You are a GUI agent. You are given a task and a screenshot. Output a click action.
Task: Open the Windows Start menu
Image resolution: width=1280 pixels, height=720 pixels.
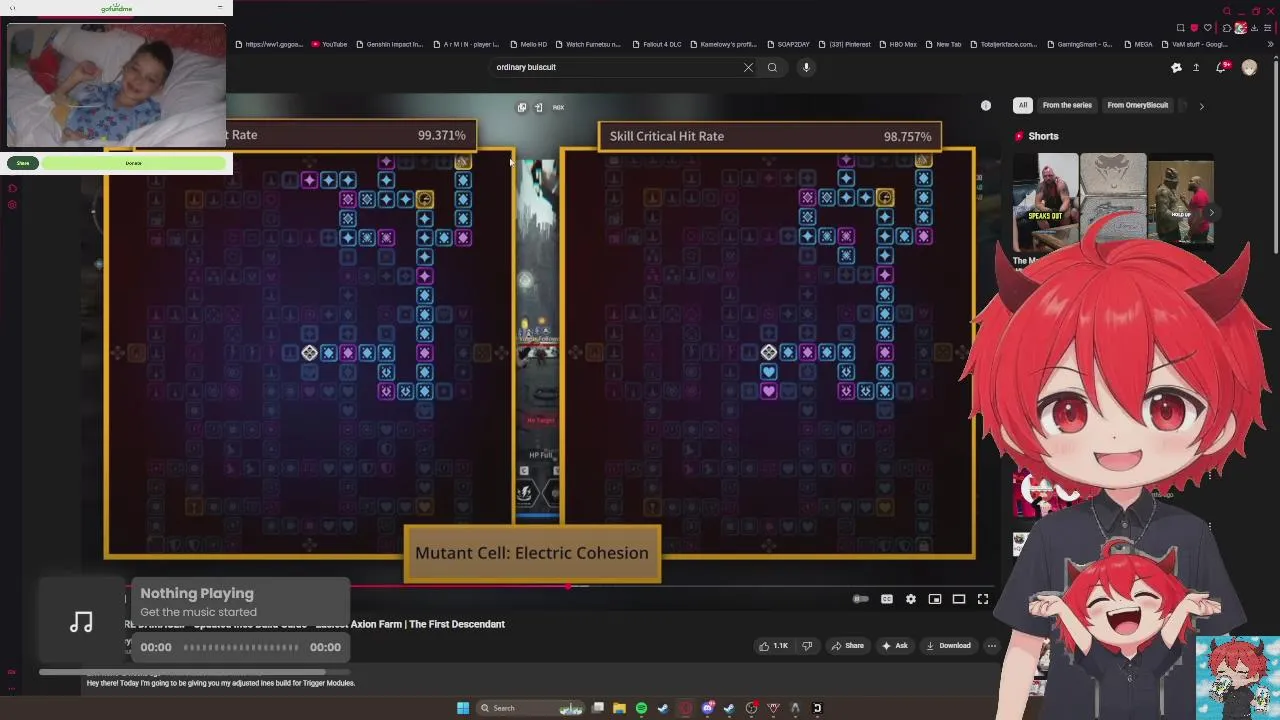coord(463,708)
